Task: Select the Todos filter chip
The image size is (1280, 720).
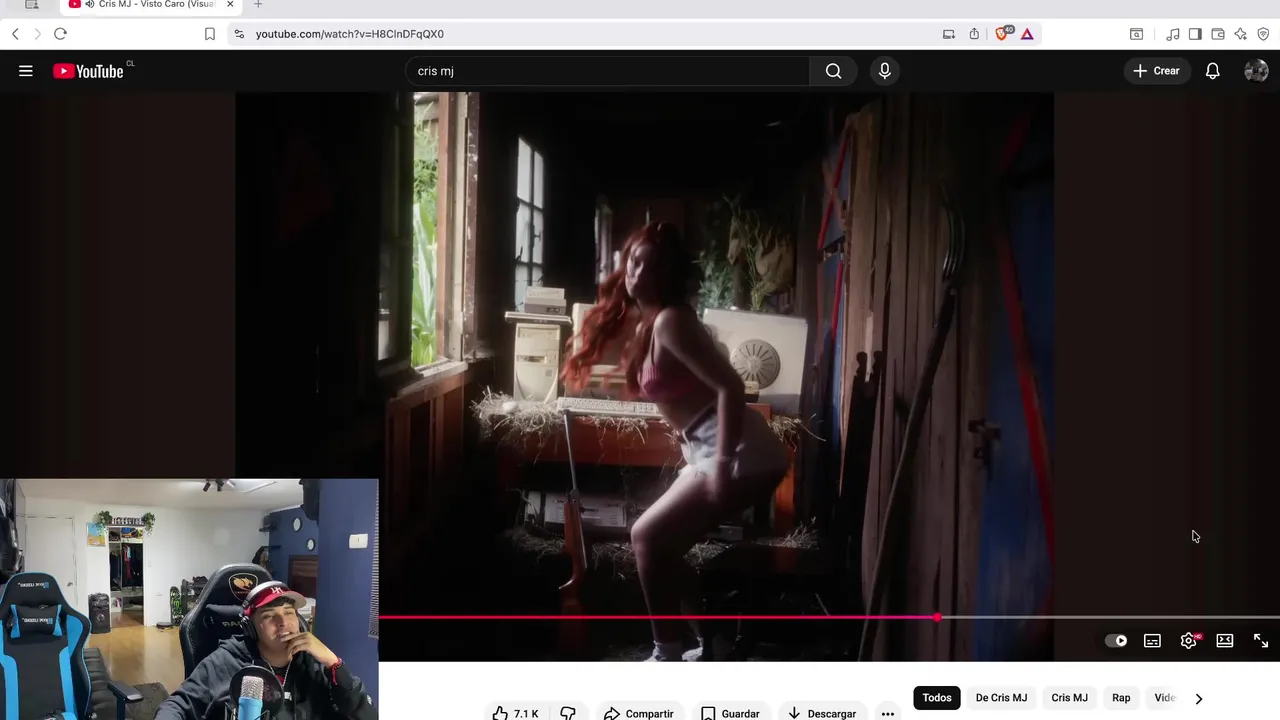Action: 937,698
